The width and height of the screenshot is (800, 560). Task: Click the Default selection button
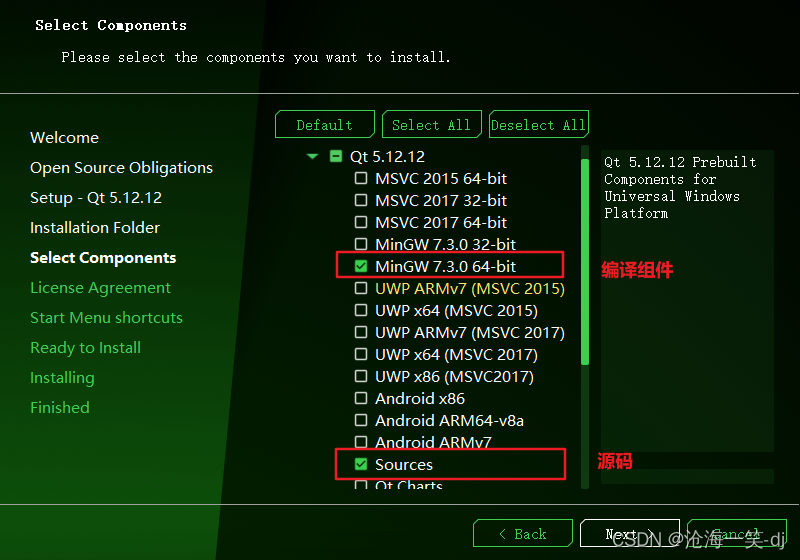tap(324, 124)
